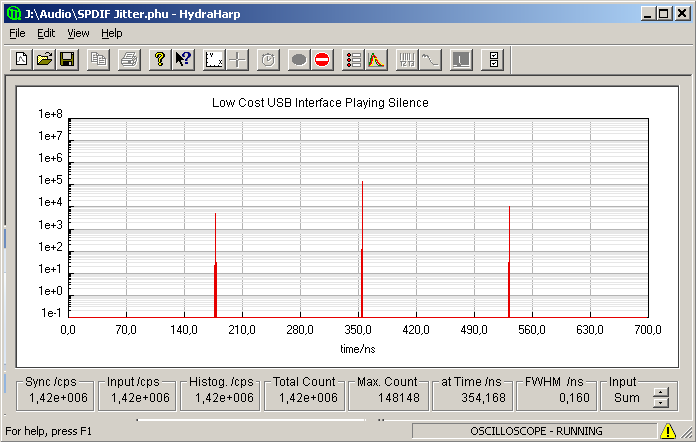Click the red peak near 530 ns
The height and width of the screenshot is (442, 696).
509,261
